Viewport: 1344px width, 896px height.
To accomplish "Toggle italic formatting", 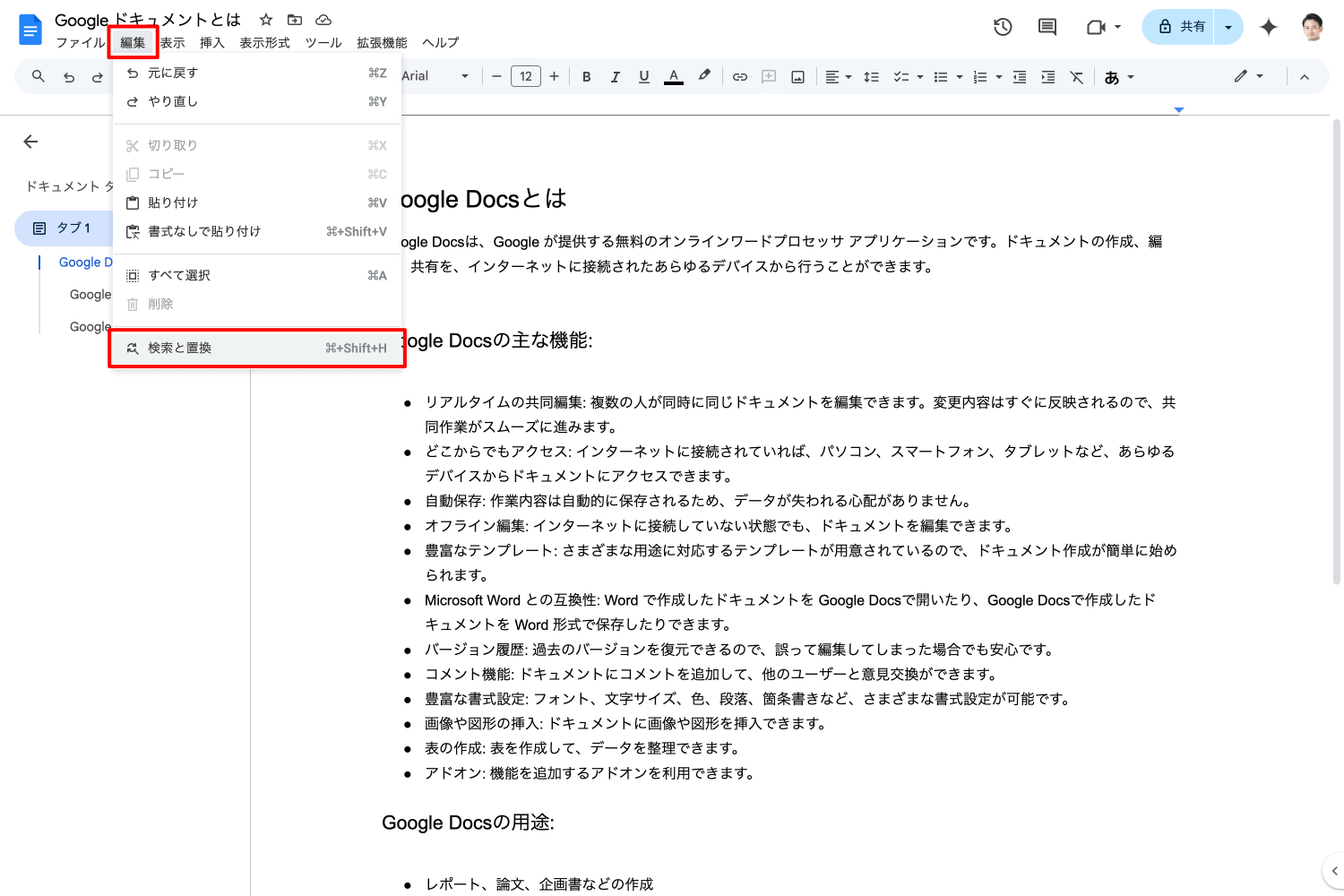I will point(616,77).
